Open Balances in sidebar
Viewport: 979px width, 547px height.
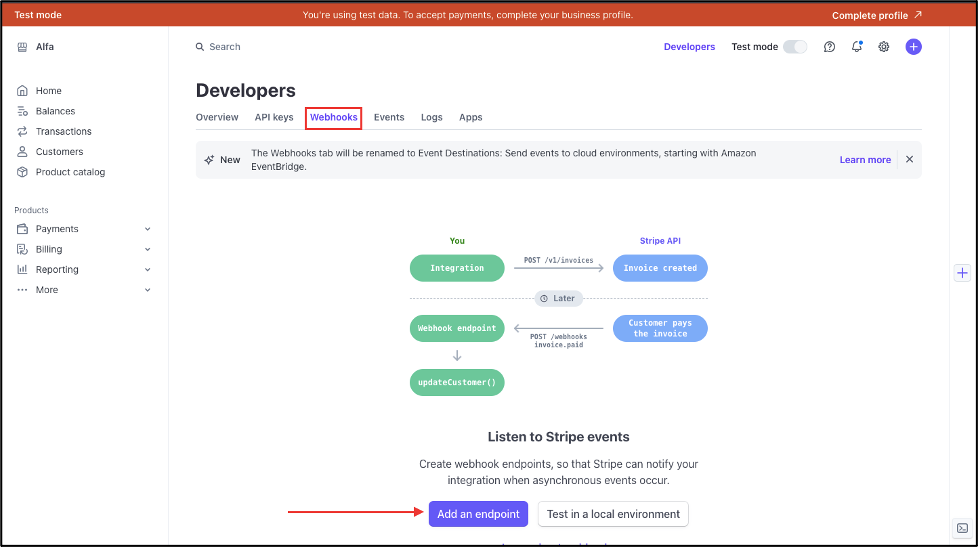pyautogui.click(x=56, y=111)
